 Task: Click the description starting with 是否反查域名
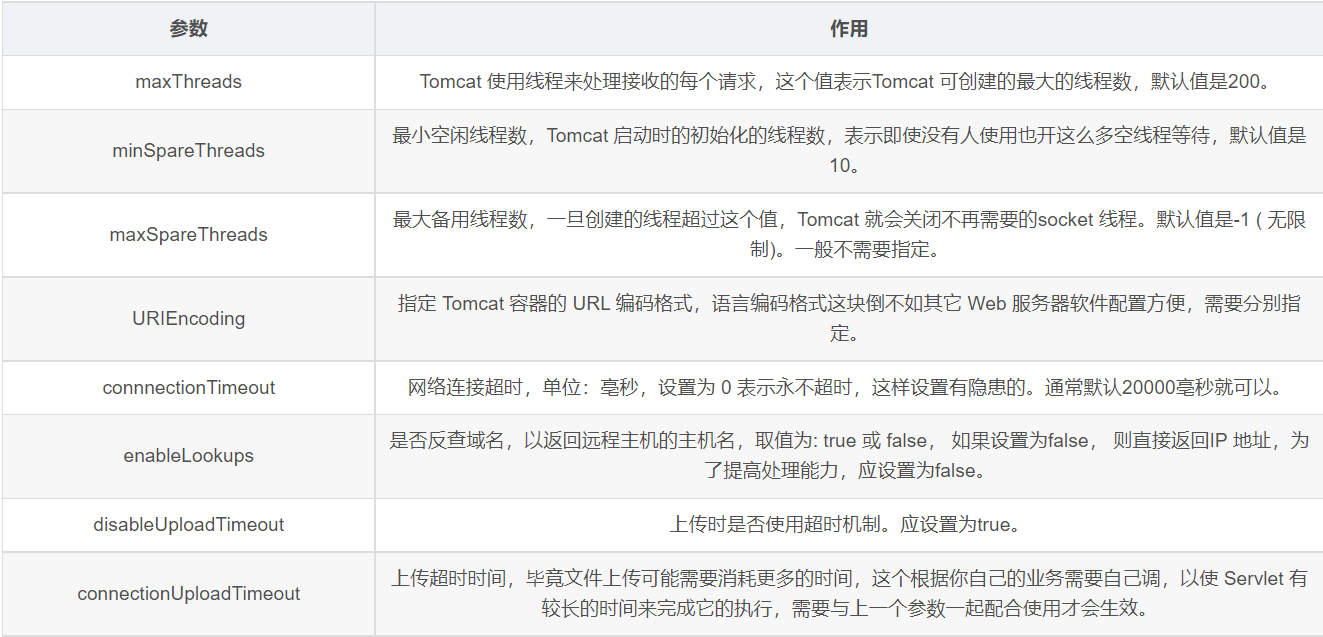click(x=849, y=456)
